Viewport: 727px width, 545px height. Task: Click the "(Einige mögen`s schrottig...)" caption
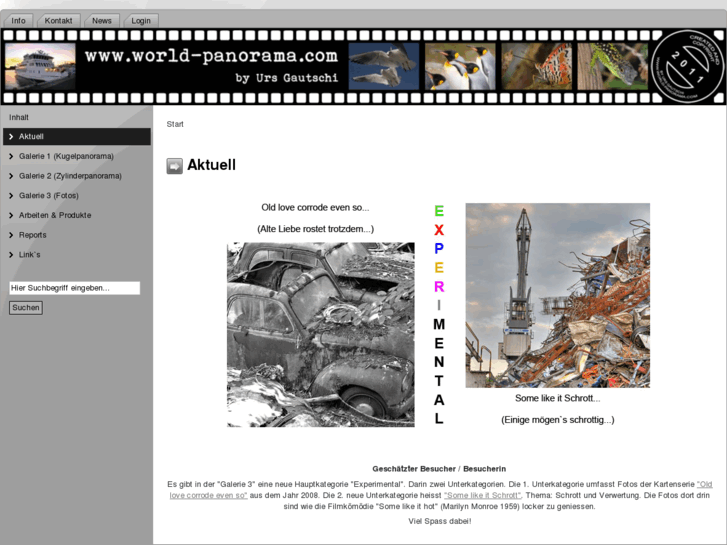click(x=558, y=420)
